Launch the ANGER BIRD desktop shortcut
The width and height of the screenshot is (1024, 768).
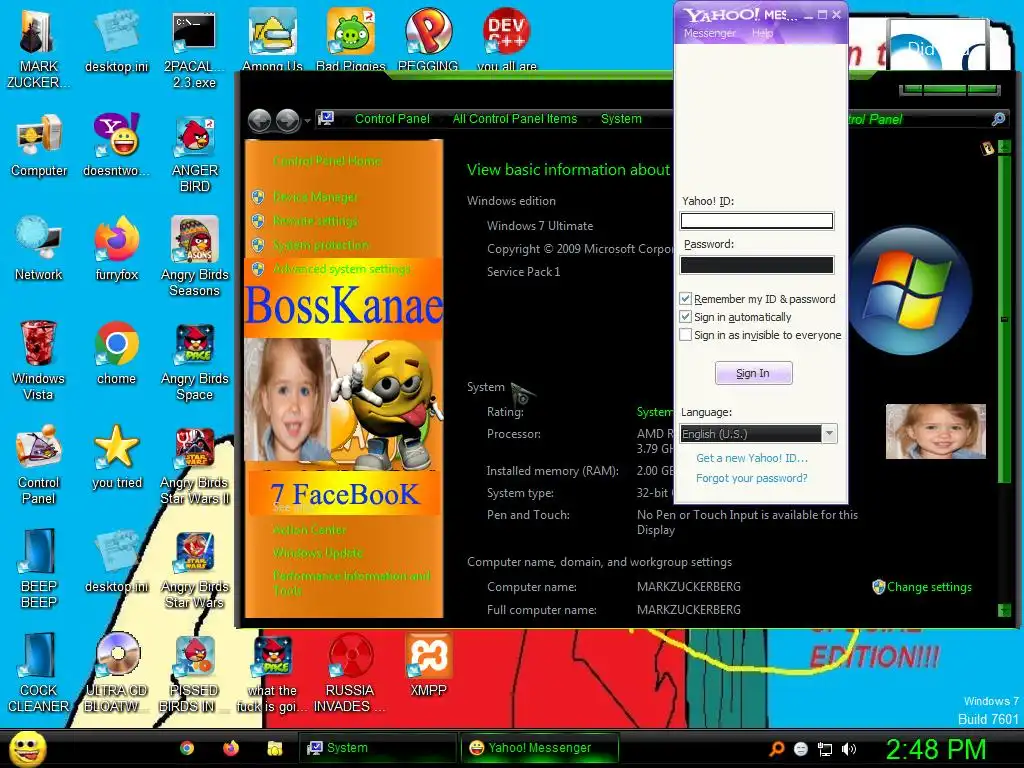(x=194, y=153)
